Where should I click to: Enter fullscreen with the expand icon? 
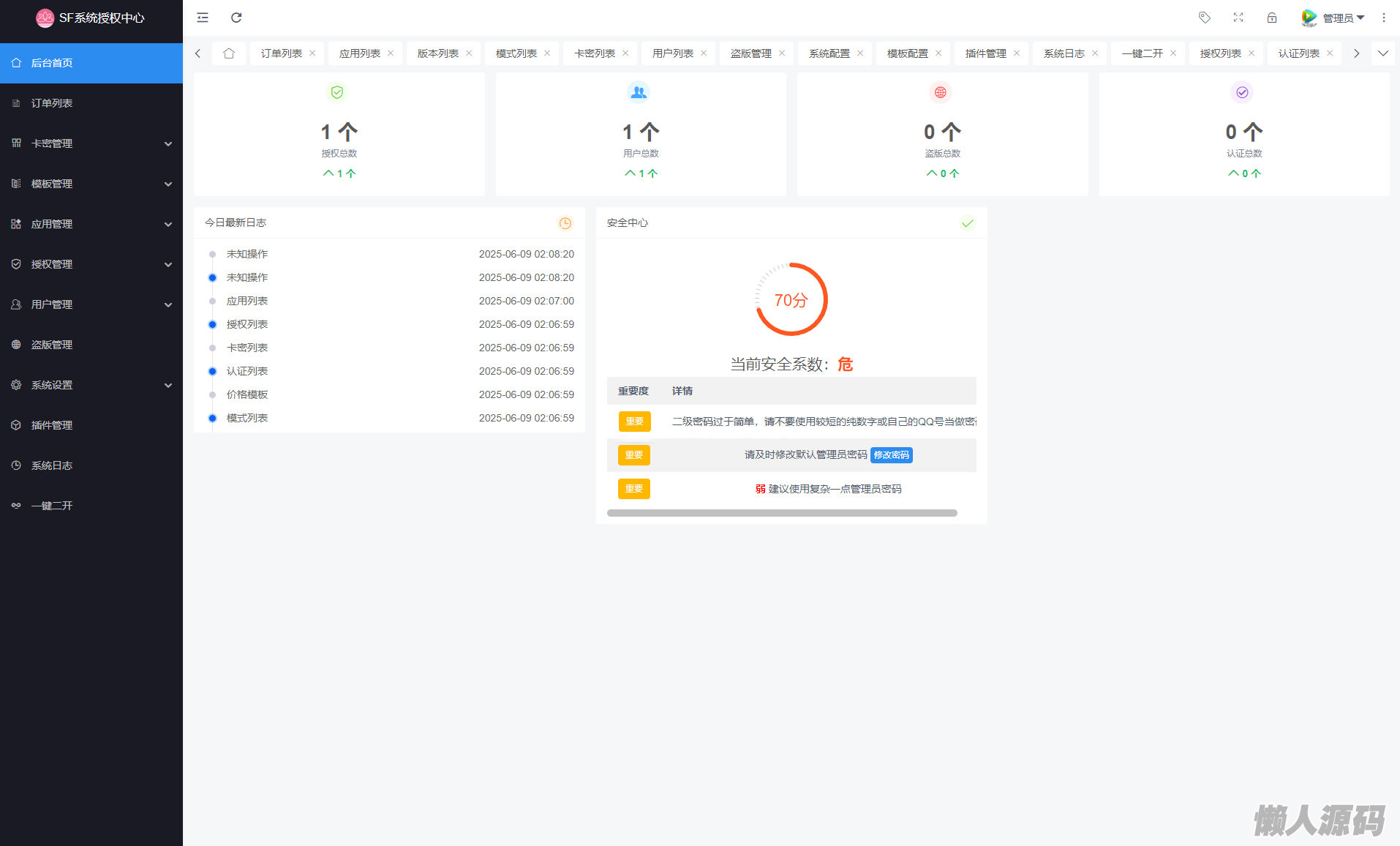coord(1238,18)
